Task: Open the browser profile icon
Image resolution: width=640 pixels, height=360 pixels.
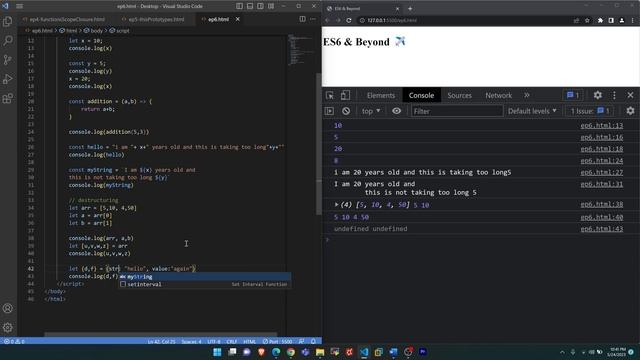Action: [622, 20]
